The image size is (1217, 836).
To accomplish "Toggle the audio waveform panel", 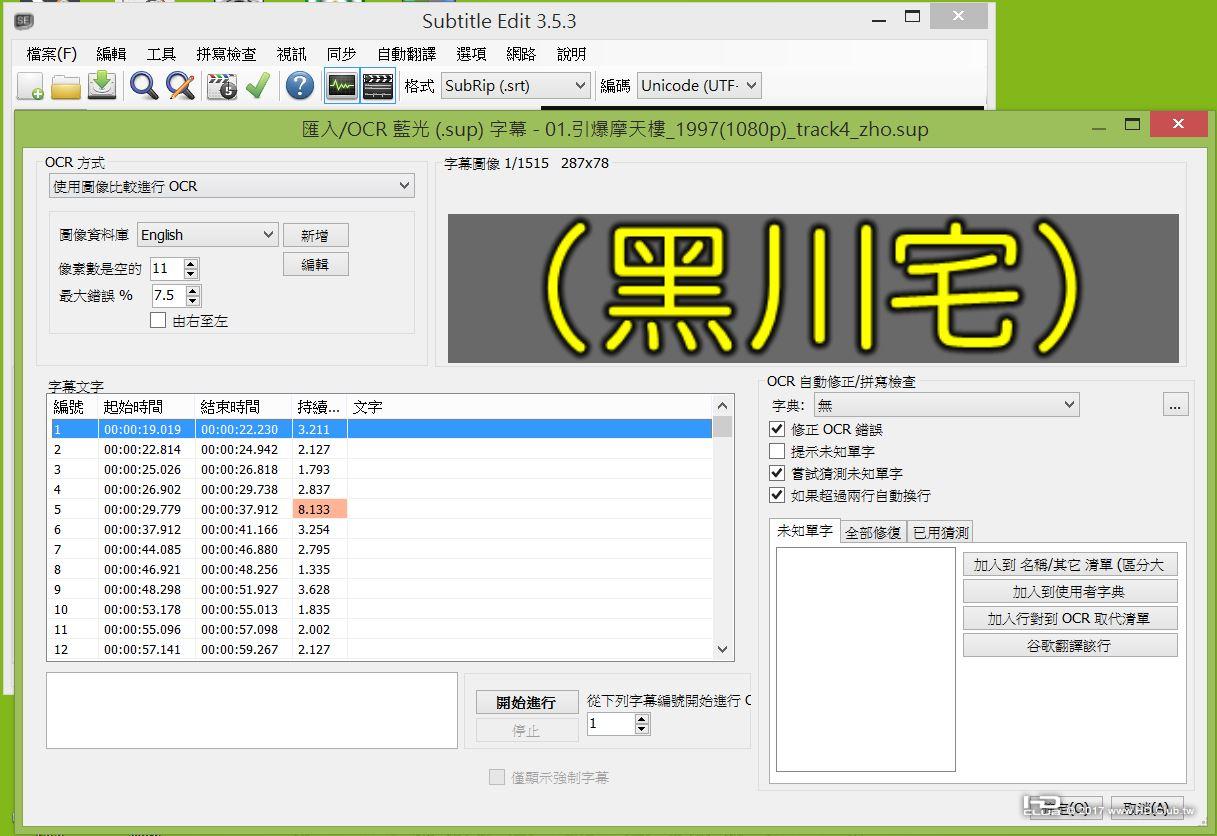I will pos(341,86).
